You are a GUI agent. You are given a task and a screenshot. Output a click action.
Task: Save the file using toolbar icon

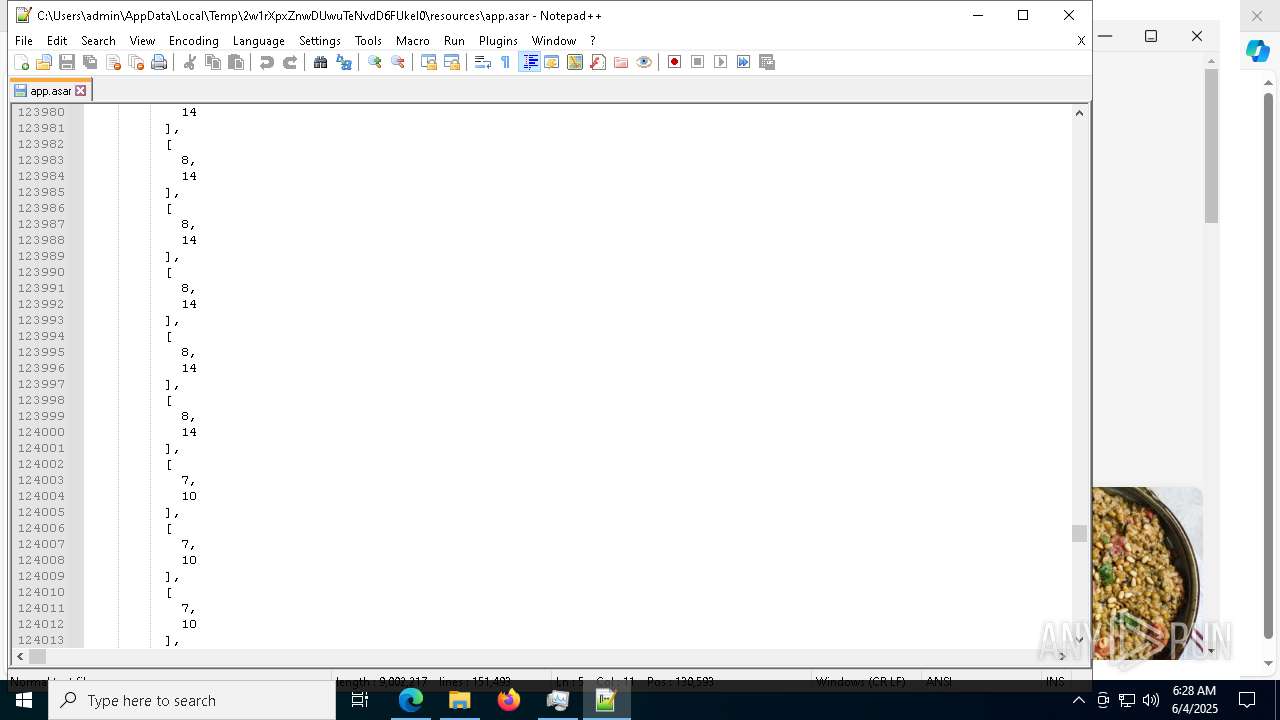67,62
